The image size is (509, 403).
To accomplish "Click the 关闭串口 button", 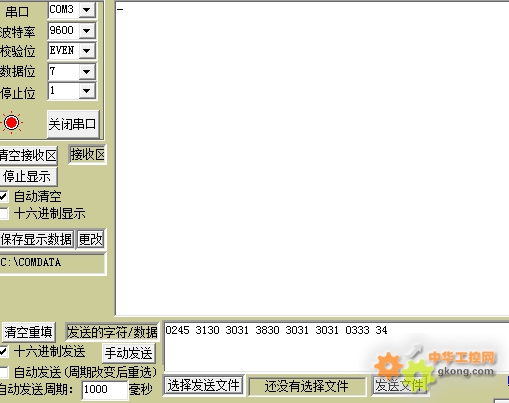I will (73, 124).
